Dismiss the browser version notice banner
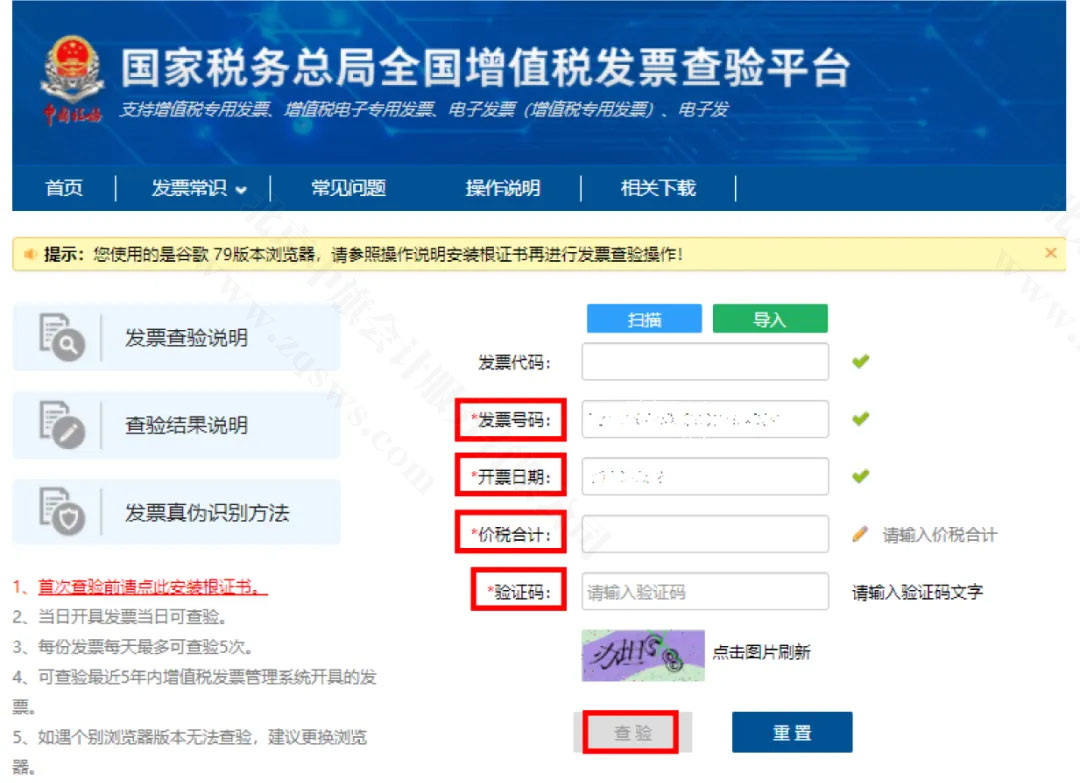Image resolution: width=1080 pixels, height=783 pixels. click(1050, 252)
